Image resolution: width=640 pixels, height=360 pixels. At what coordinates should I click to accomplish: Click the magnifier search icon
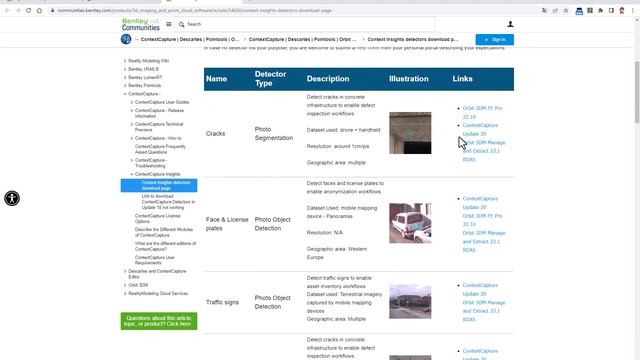(182, 24)
